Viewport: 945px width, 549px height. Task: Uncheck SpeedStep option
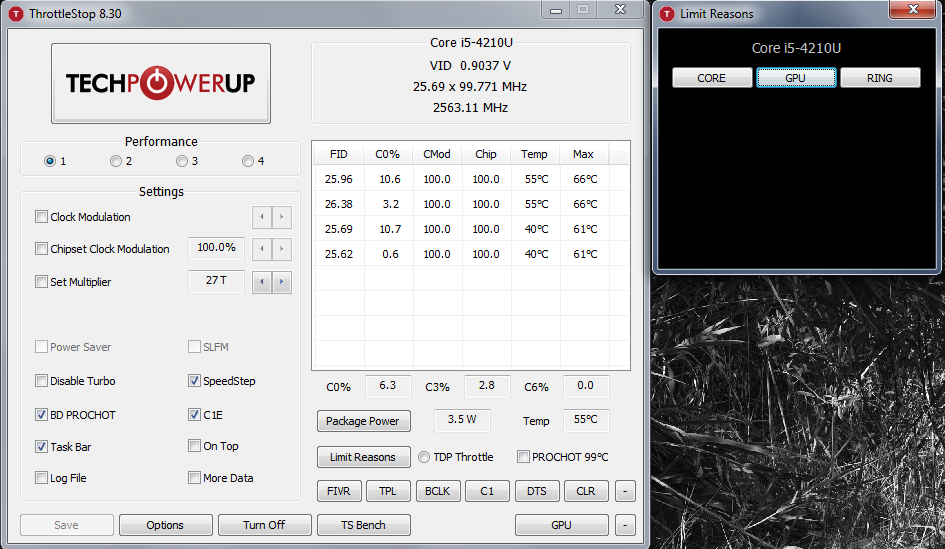pos(194,380)
